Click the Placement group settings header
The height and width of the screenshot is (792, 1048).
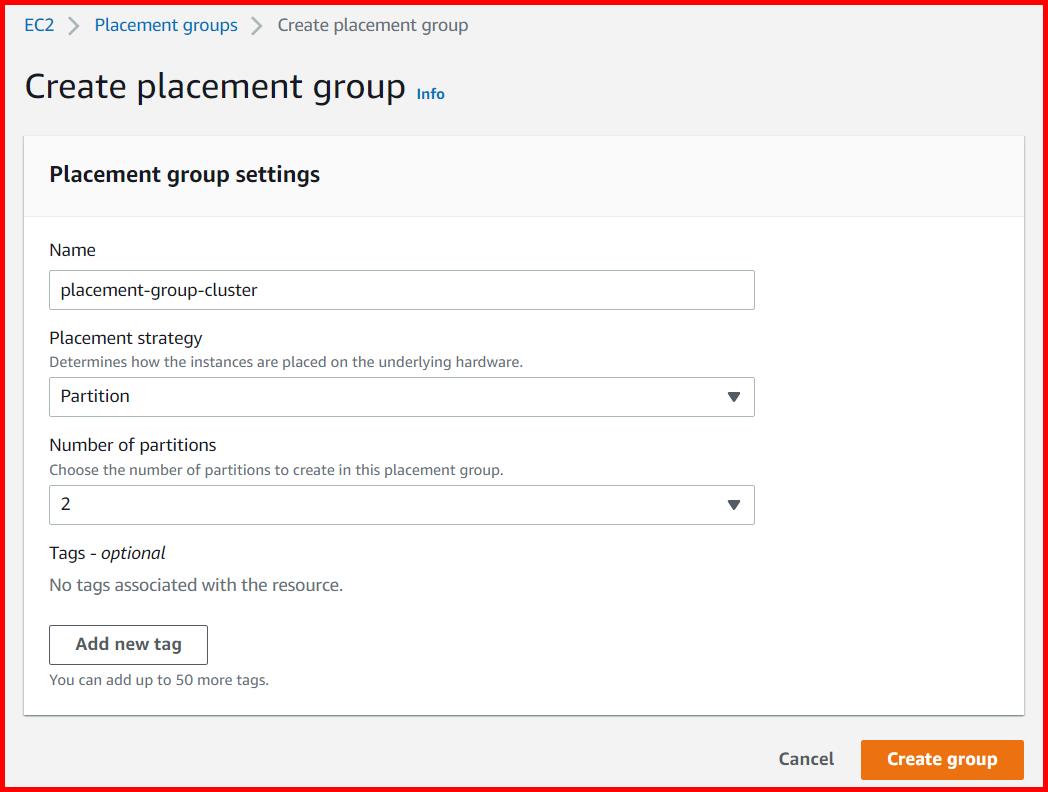183,174
